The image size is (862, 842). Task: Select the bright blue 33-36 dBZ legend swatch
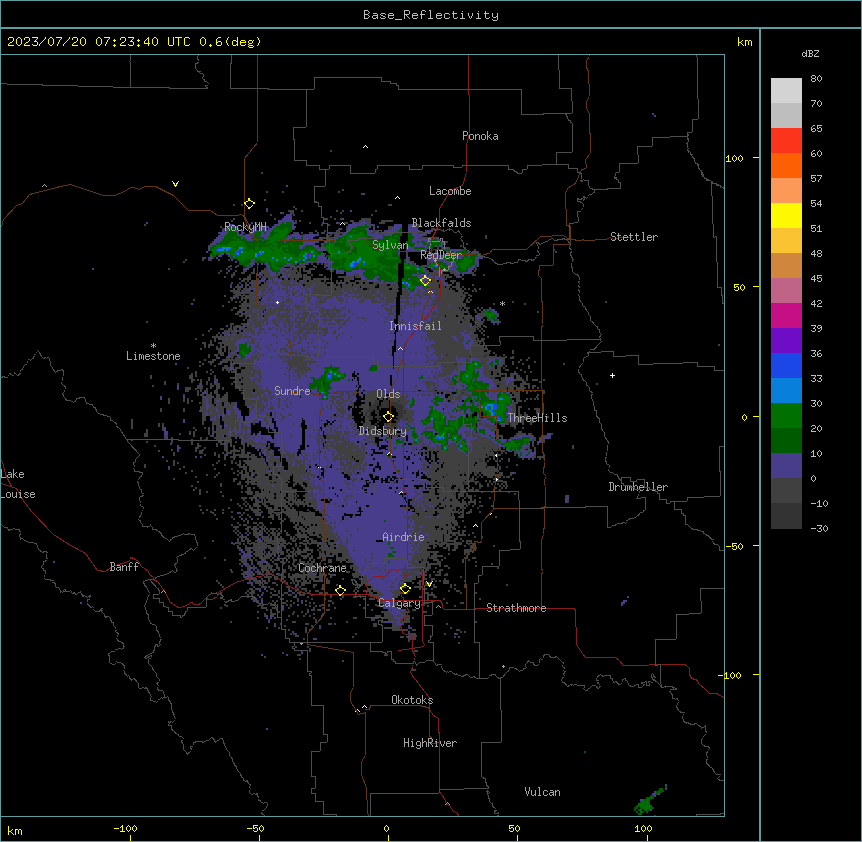point(786,365)
